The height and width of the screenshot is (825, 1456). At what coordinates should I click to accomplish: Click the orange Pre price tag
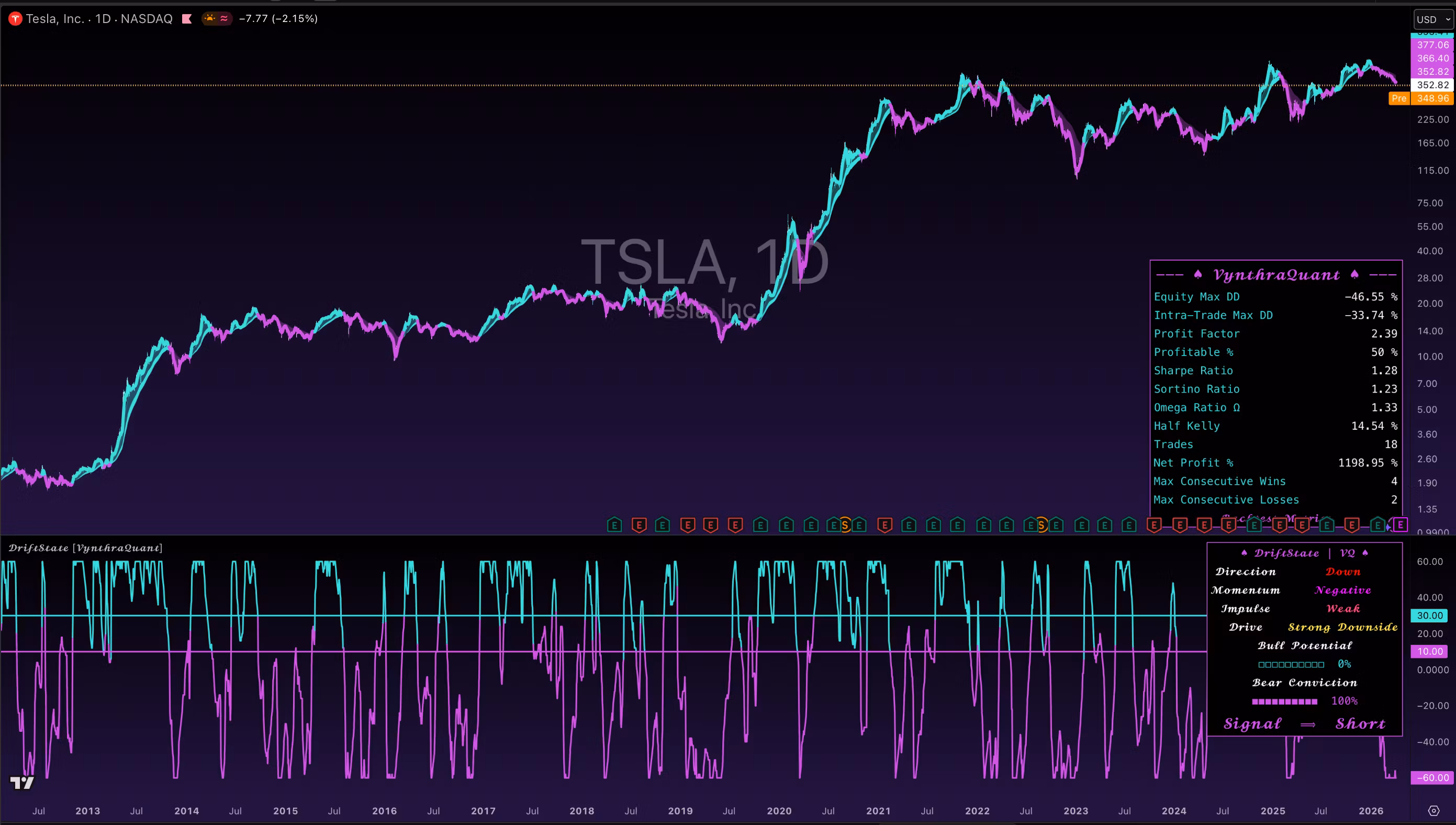[x=1399, y=98]
